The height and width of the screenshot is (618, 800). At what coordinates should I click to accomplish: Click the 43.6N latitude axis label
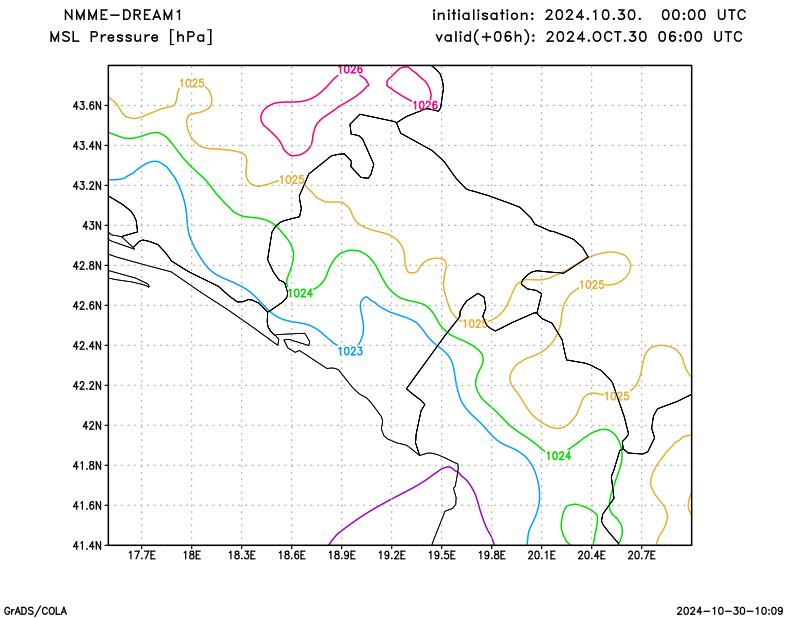tap(87, 106)
